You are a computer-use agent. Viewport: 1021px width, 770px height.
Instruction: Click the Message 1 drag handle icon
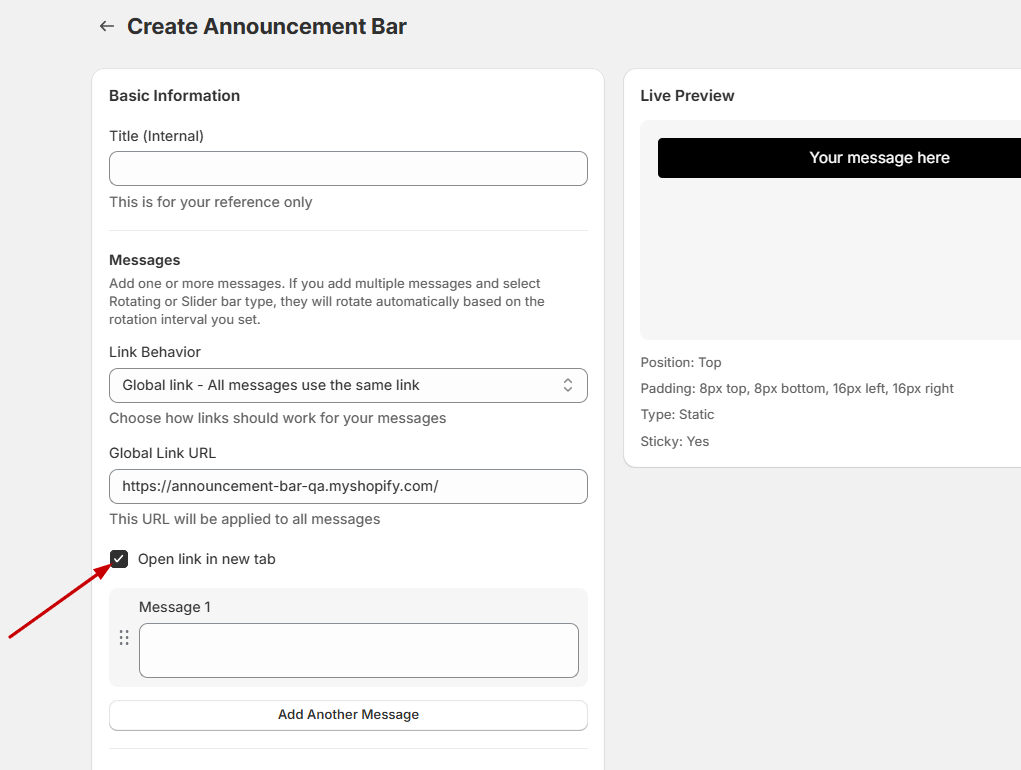pyautogui.click(x=124, y=638)
